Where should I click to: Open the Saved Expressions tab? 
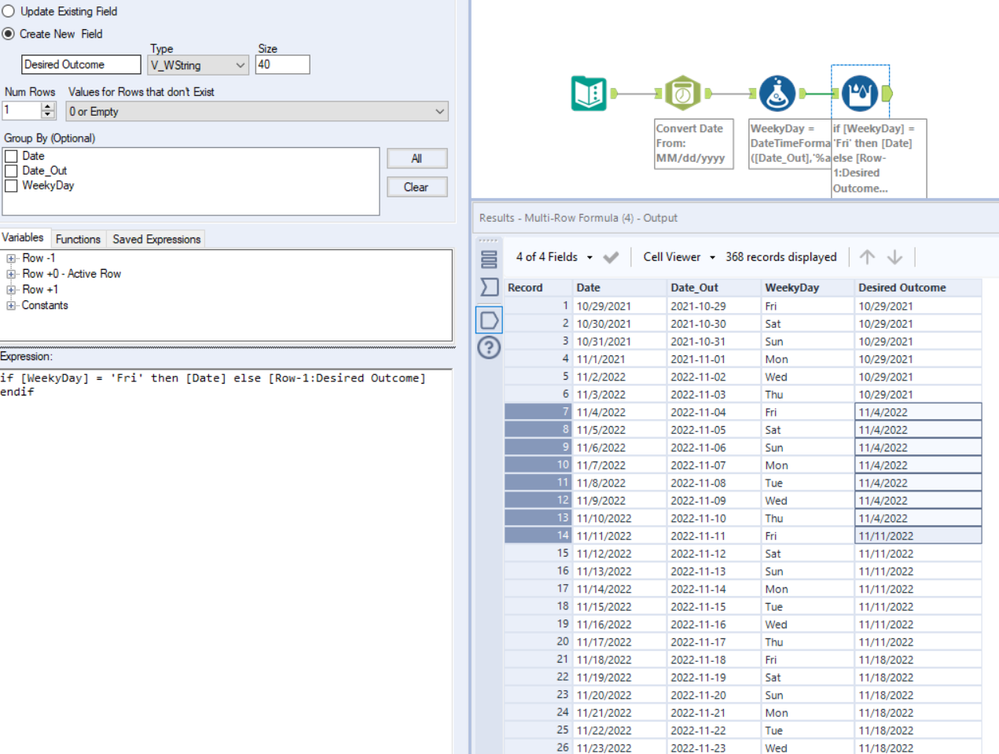(156, 239)
